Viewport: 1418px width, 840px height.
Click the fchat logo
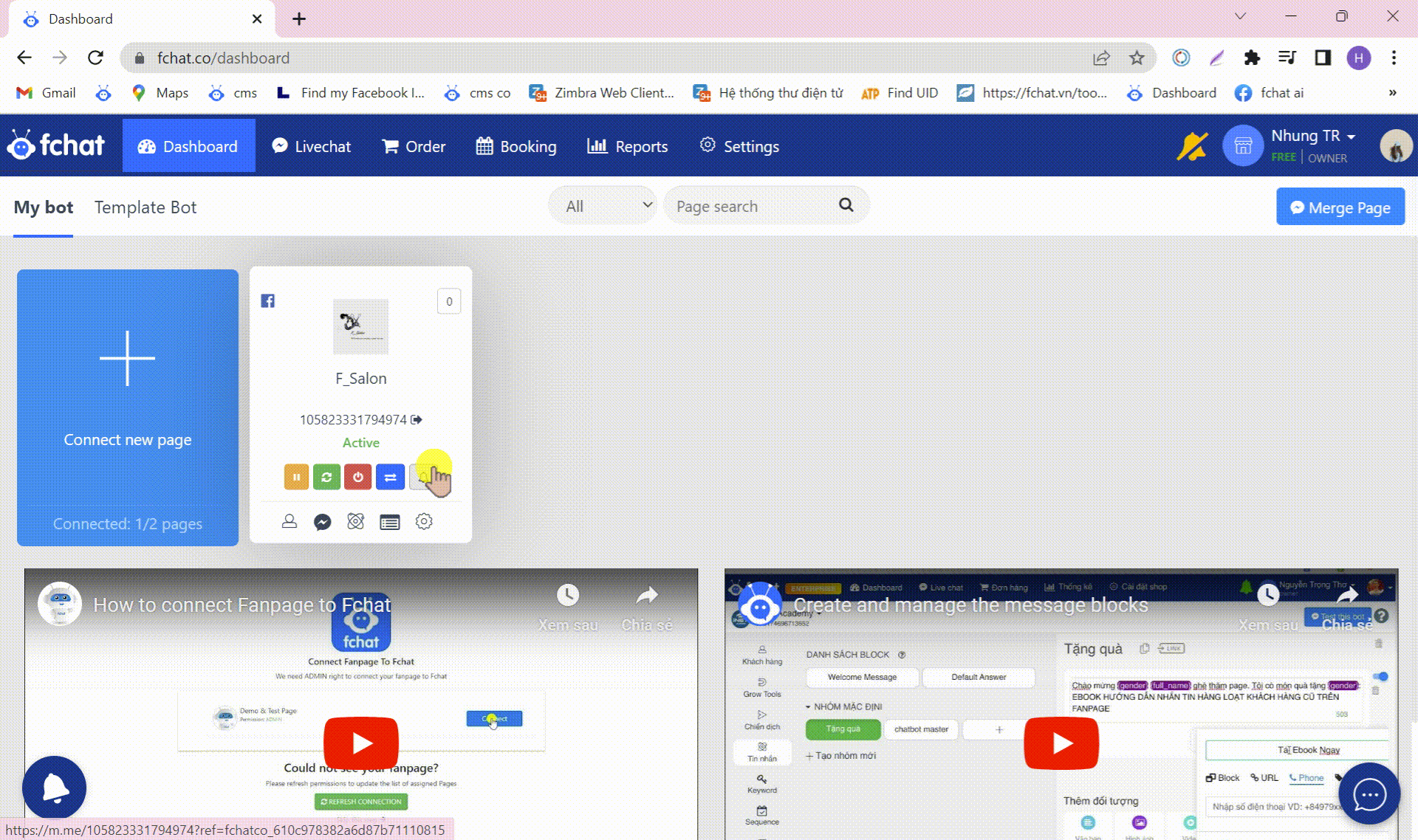coord(56,145)
